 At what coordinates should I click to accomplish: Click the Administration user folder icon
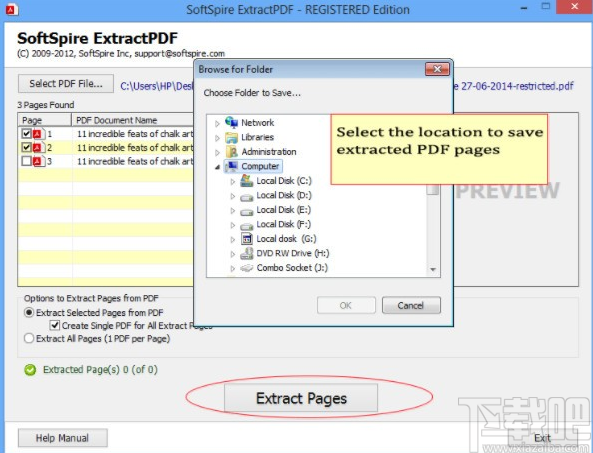click(231, 152)
